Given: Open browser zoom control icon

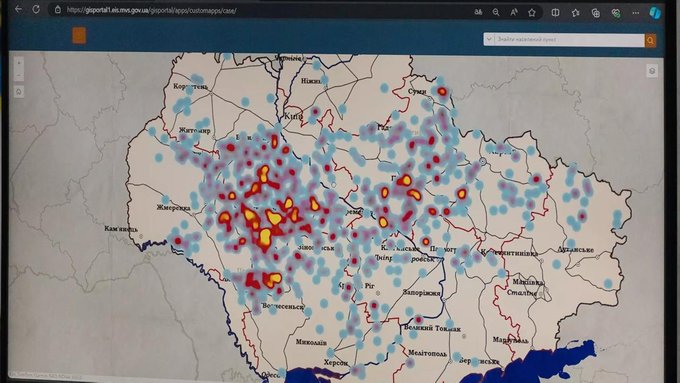Looking at the screenshot, I should pyautogui.click(x=496, y=12).
